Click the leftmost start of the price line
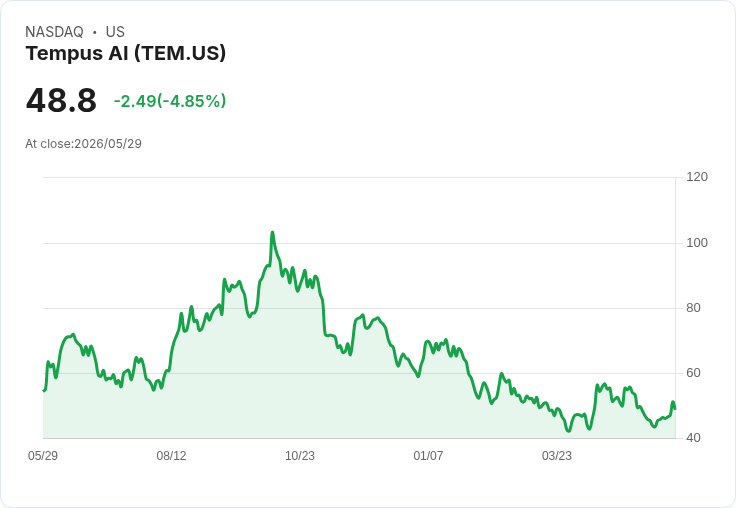 point(44,390)
